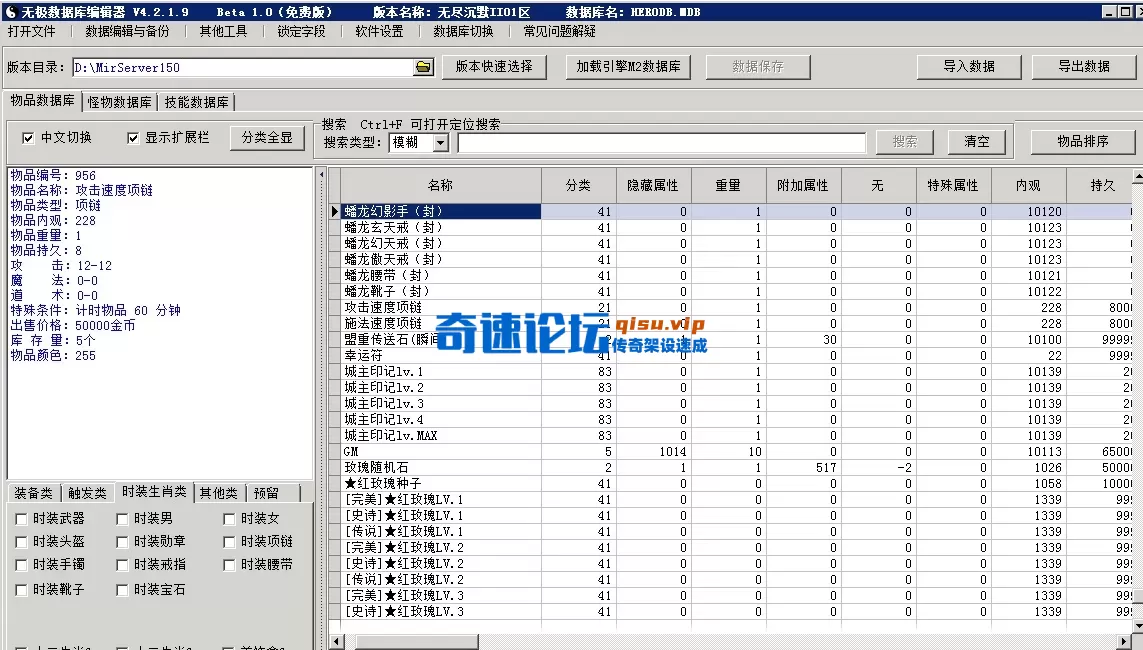Open the 锁定字段 menu
The height and width of the screenshot is (650, 1143).
click(x=301, y=31)
